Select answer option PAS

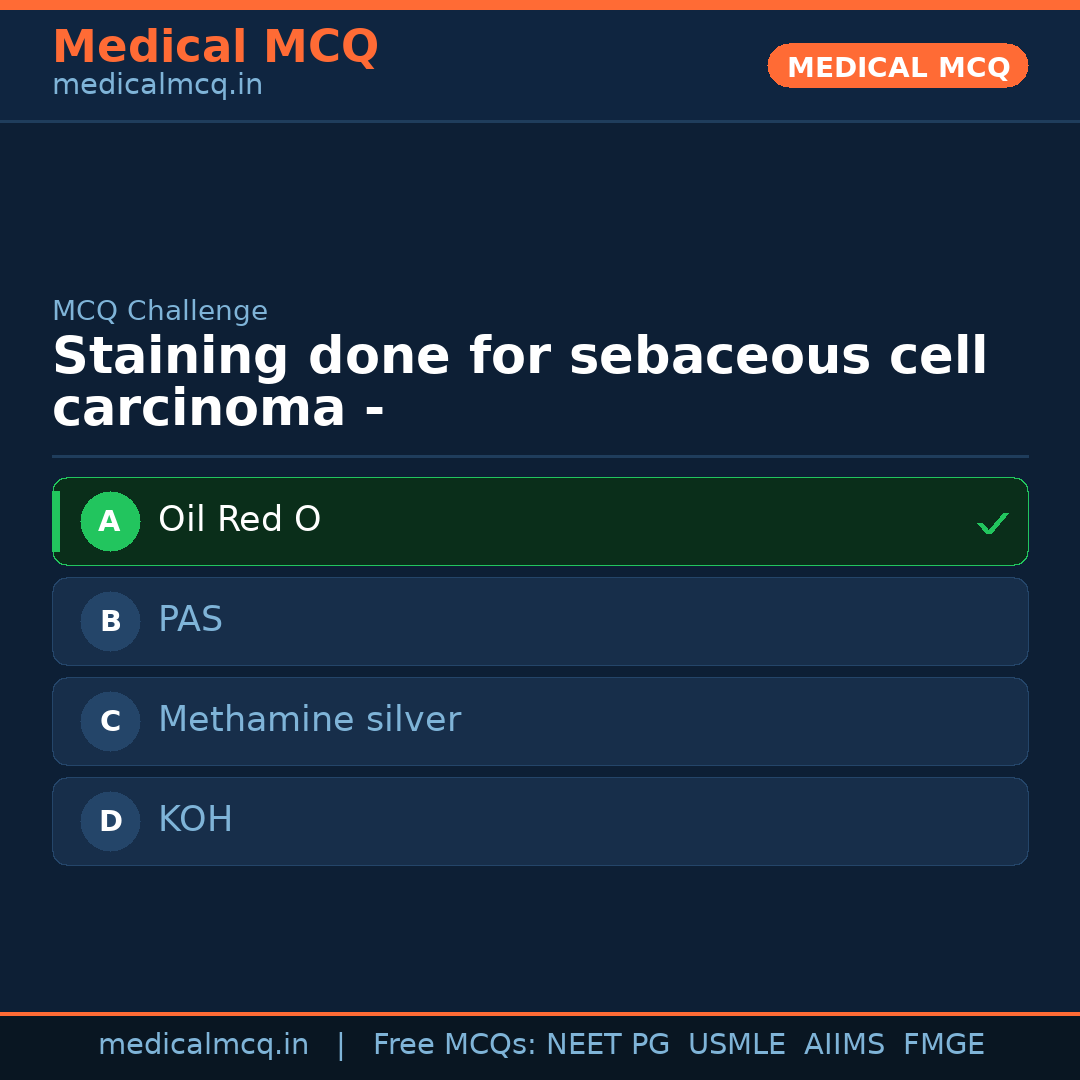click(x=540, y=621)
